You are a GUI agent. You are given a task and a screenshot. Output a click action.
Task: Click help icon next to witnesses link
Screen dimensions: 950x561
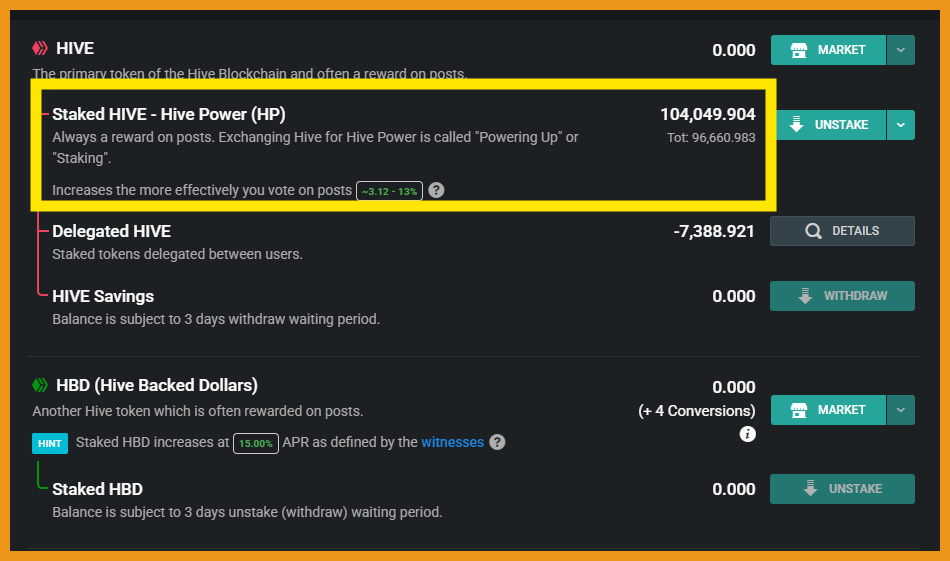coord(497,442)
